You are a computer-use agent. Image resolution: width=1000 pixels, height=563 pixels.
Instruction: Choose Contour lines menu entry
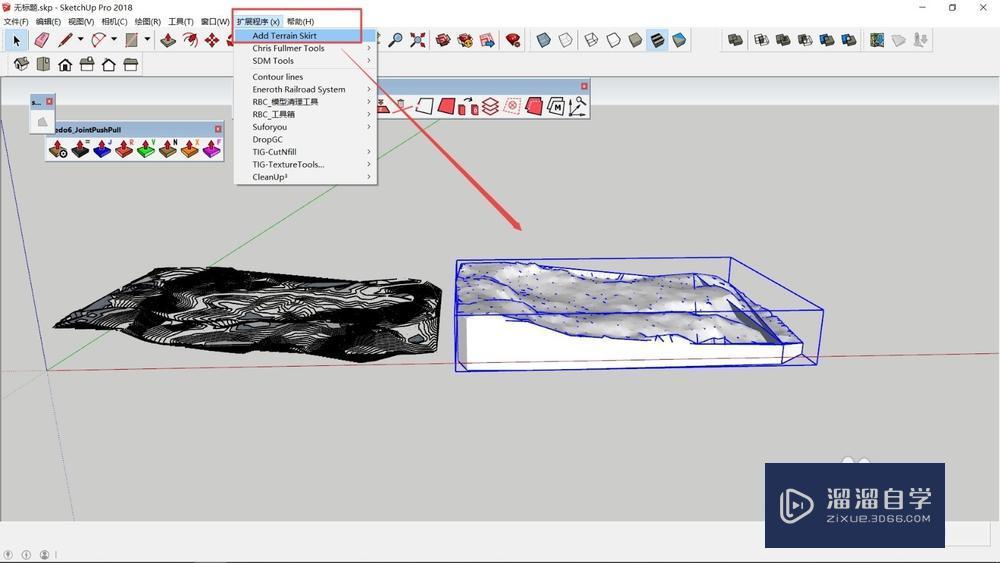click(x=306, y=77)
